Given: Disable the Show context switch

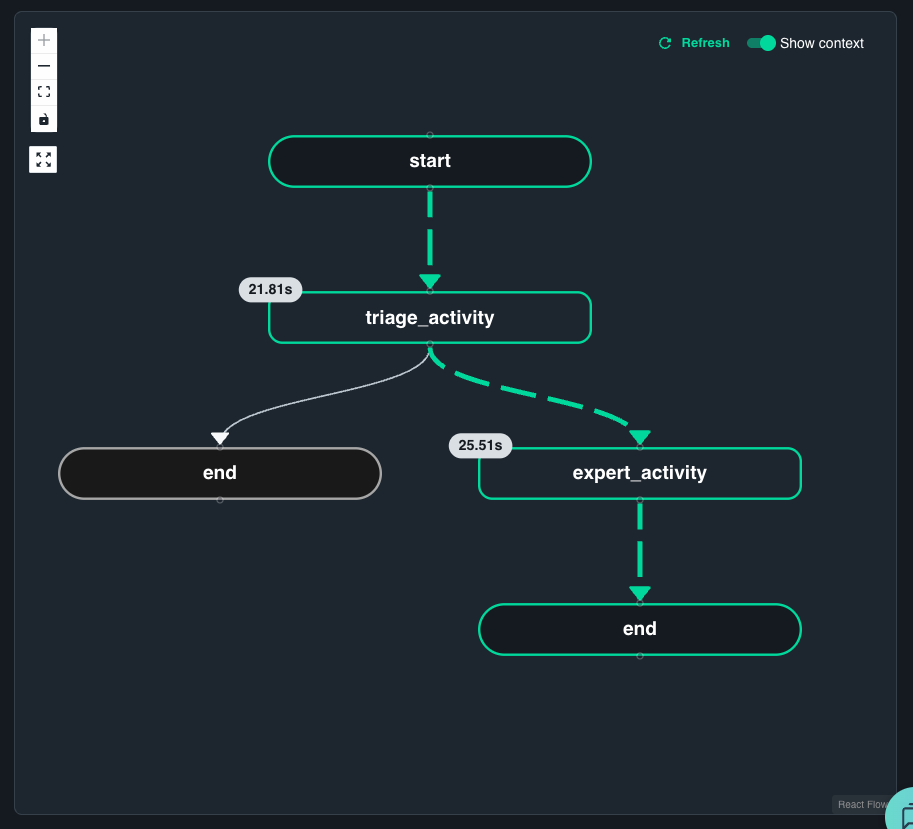Looking at the screenshot, I should pos(761,43).
